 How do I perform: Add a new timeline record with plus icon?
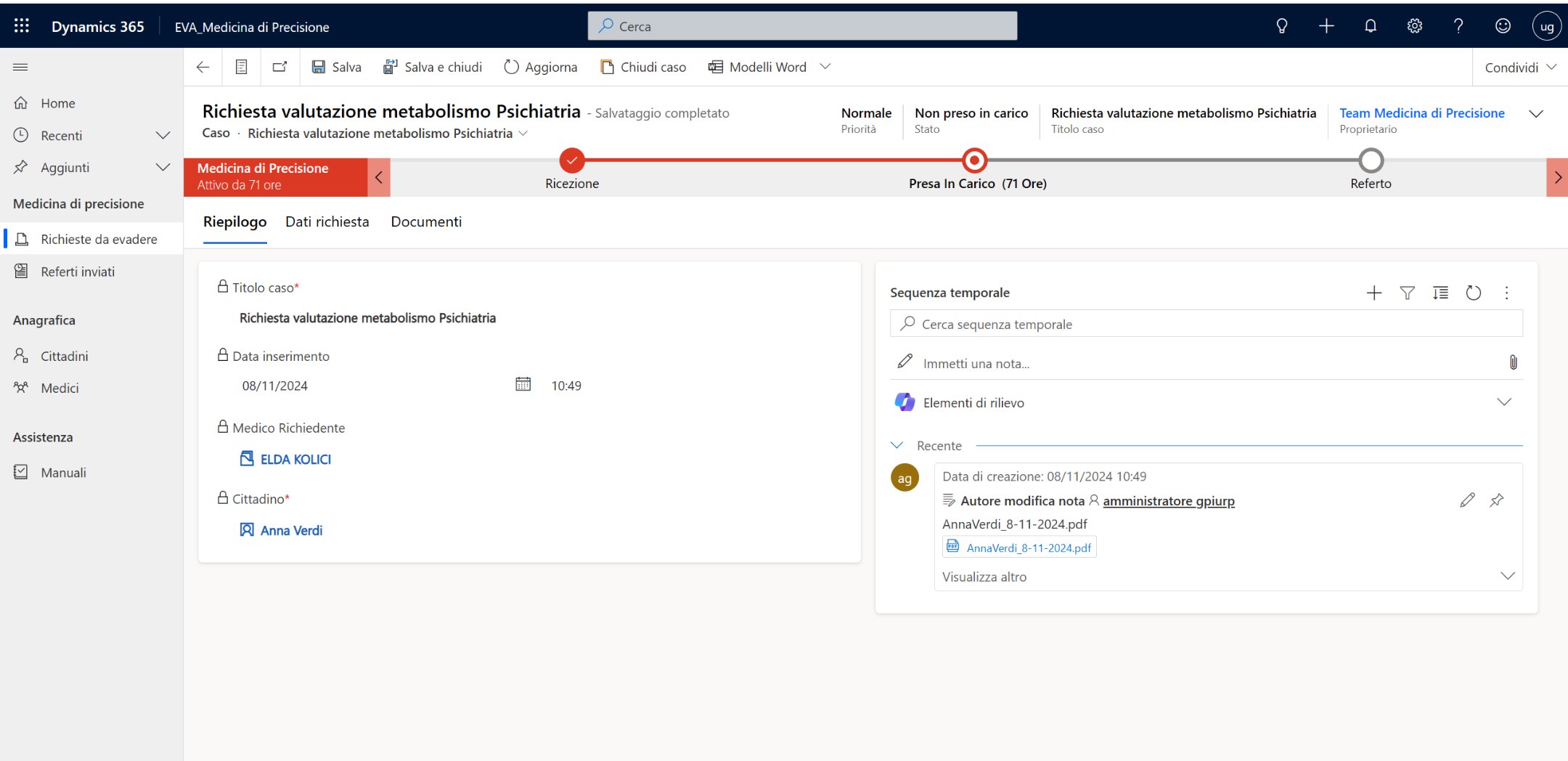pos(1373,293)
